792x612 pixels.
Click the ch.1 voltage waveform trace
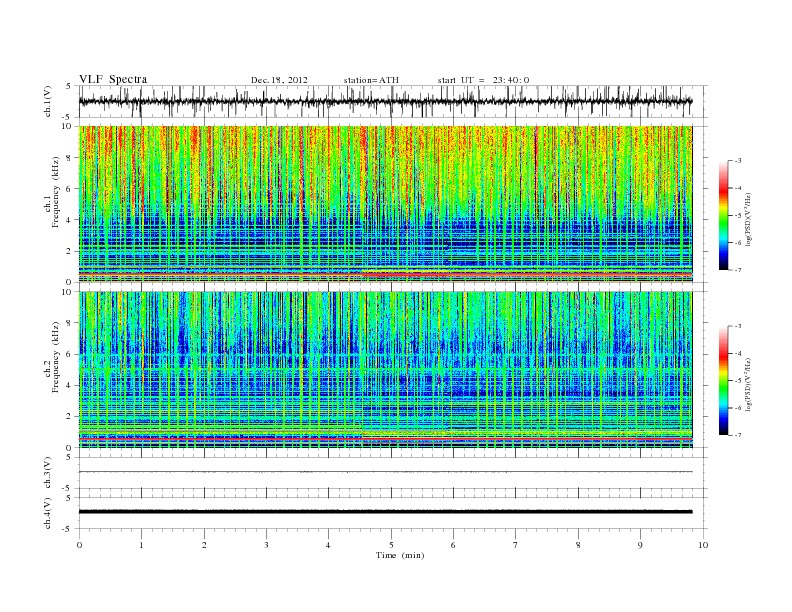coord(385,101)
